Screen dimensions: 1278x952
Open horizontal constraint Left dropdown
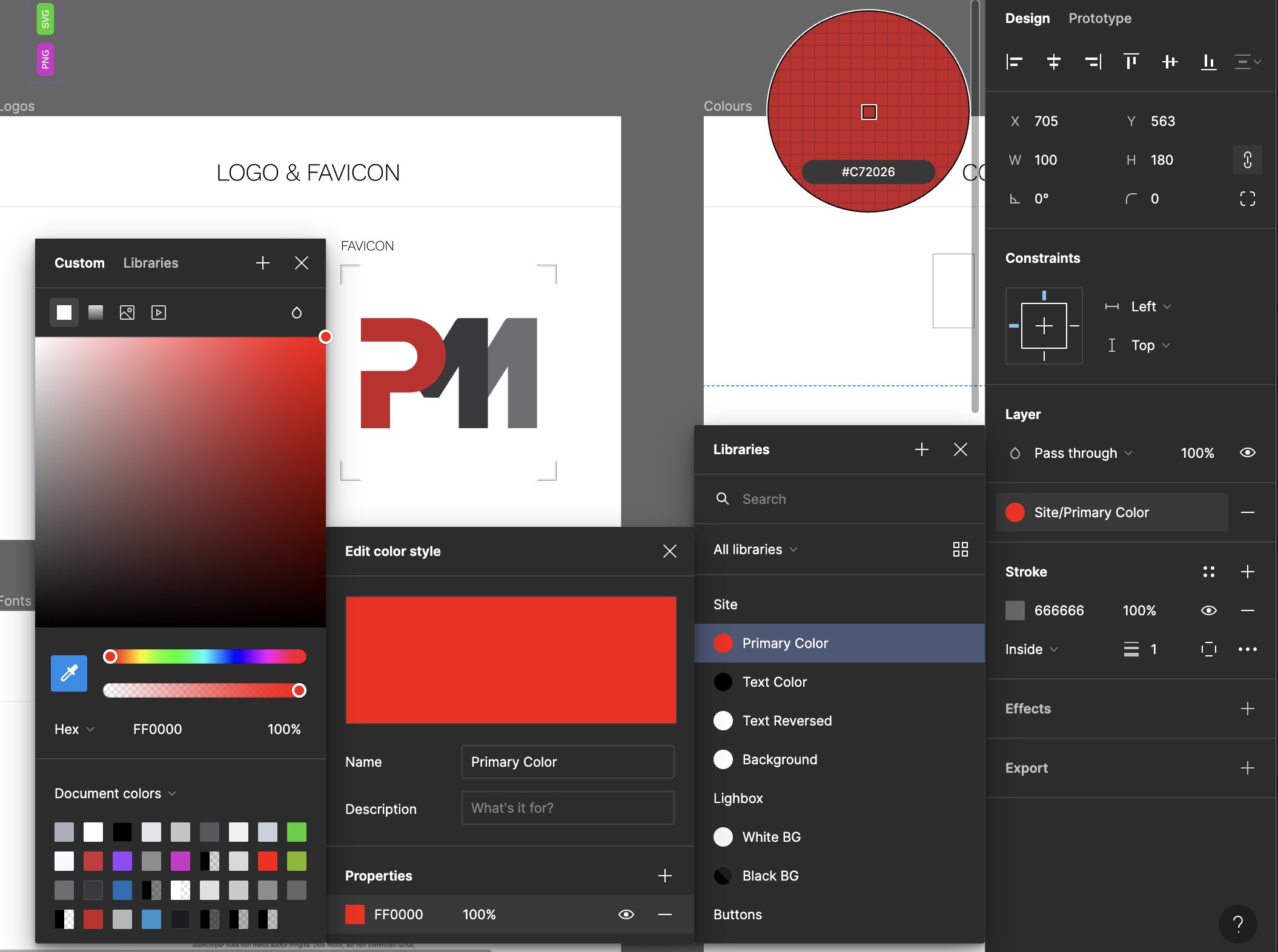point(1151,306)
